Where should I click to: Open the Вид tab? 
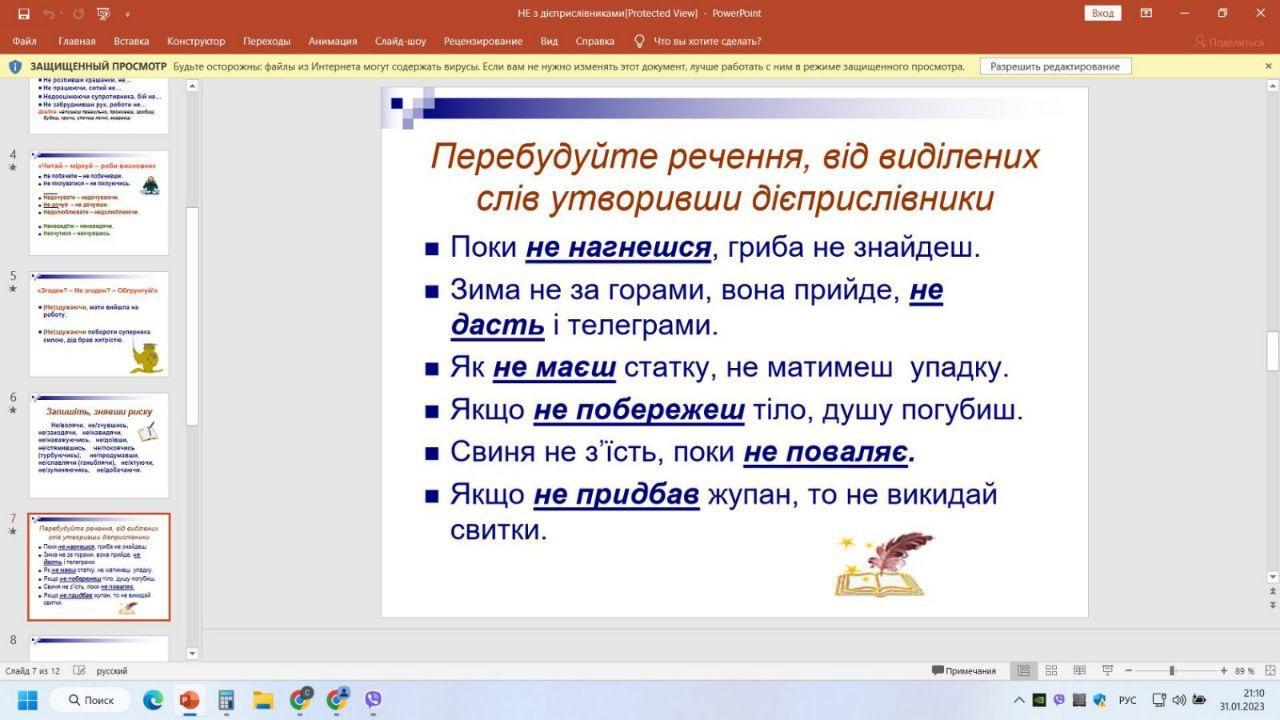tap(549, 41)
